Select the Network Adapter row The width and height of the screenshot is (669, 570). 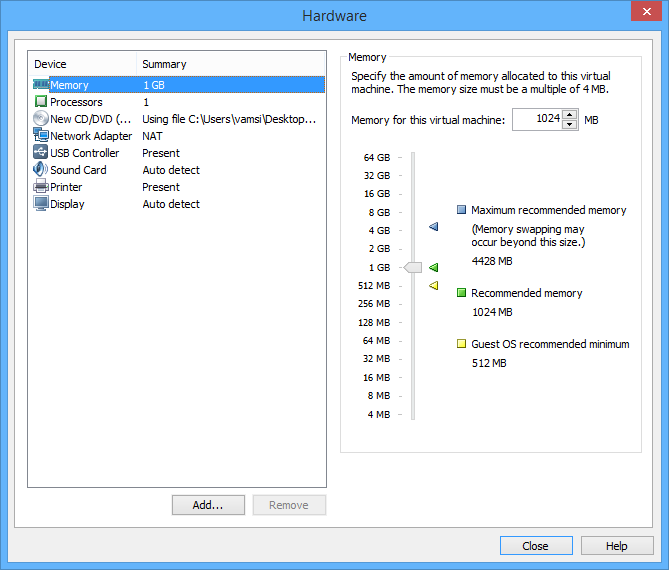[177, 136]
